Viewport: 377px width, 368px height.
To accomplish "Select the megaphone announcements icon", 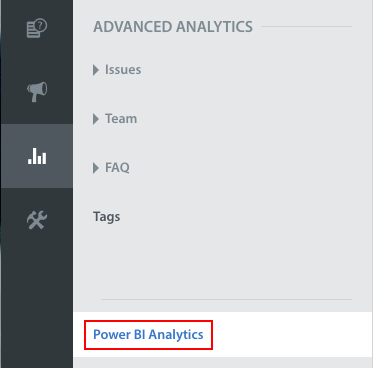I will 37,92.
